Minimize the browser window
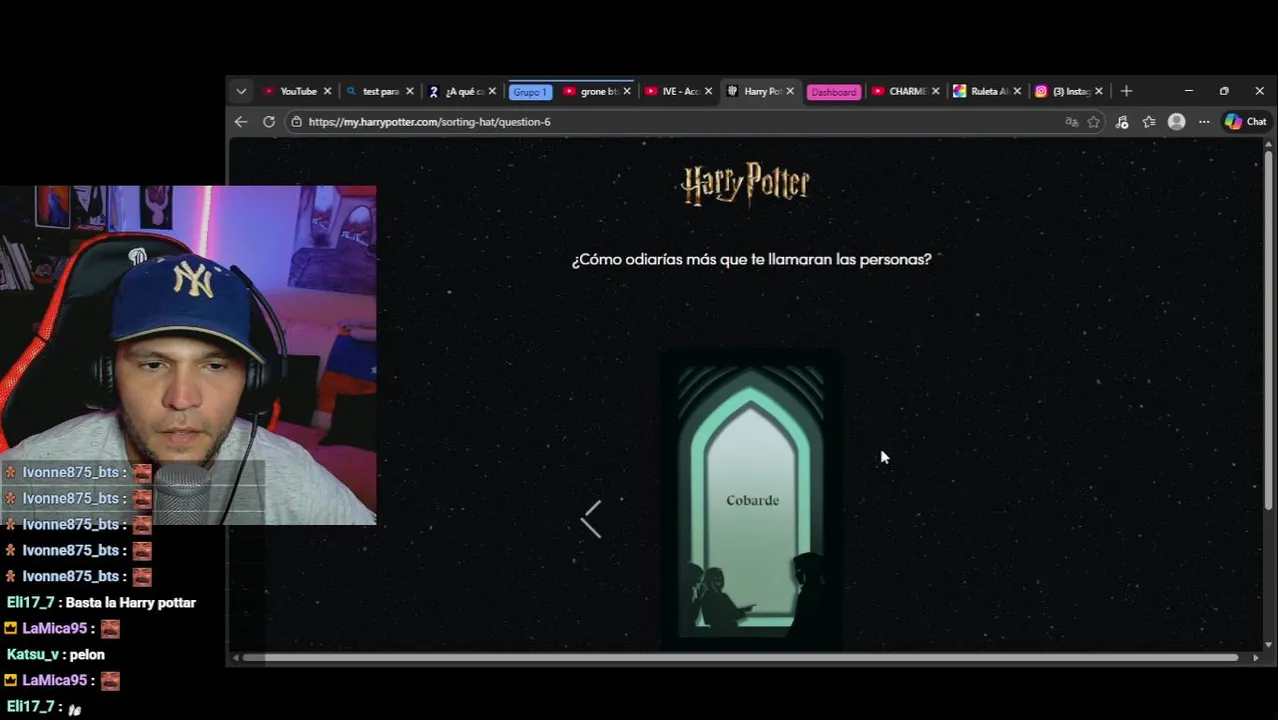This screenshot has width=1278, height=720. pyautogui.click(x=1189, y=91)
